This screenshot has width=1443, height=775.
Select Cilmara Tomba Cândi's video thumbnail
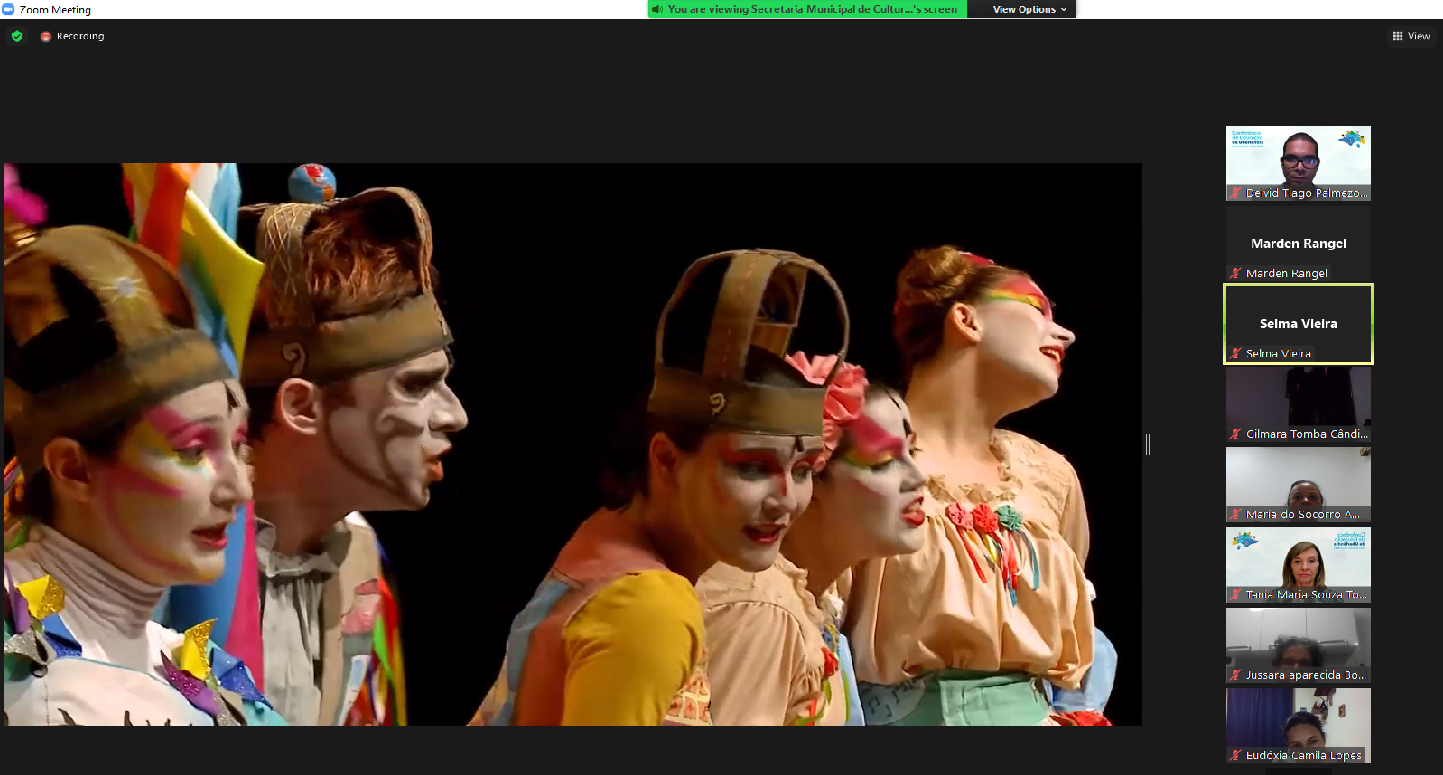click(x=1298, y=404)
